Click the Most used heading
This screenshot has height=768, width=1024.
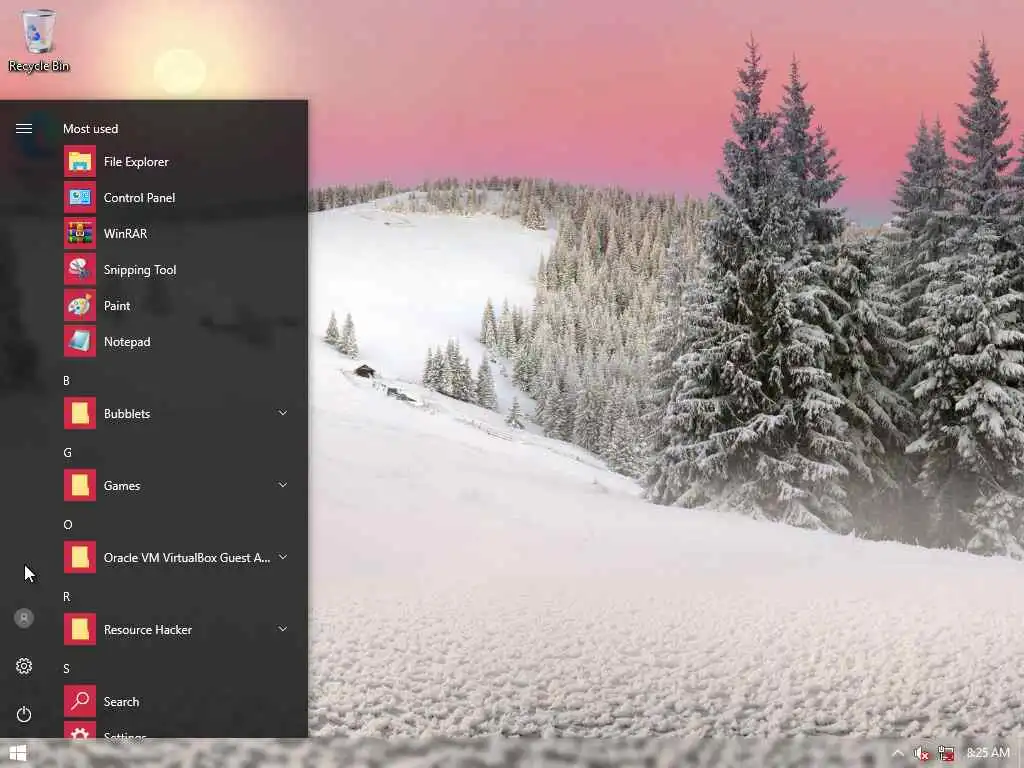pos(91,129)
